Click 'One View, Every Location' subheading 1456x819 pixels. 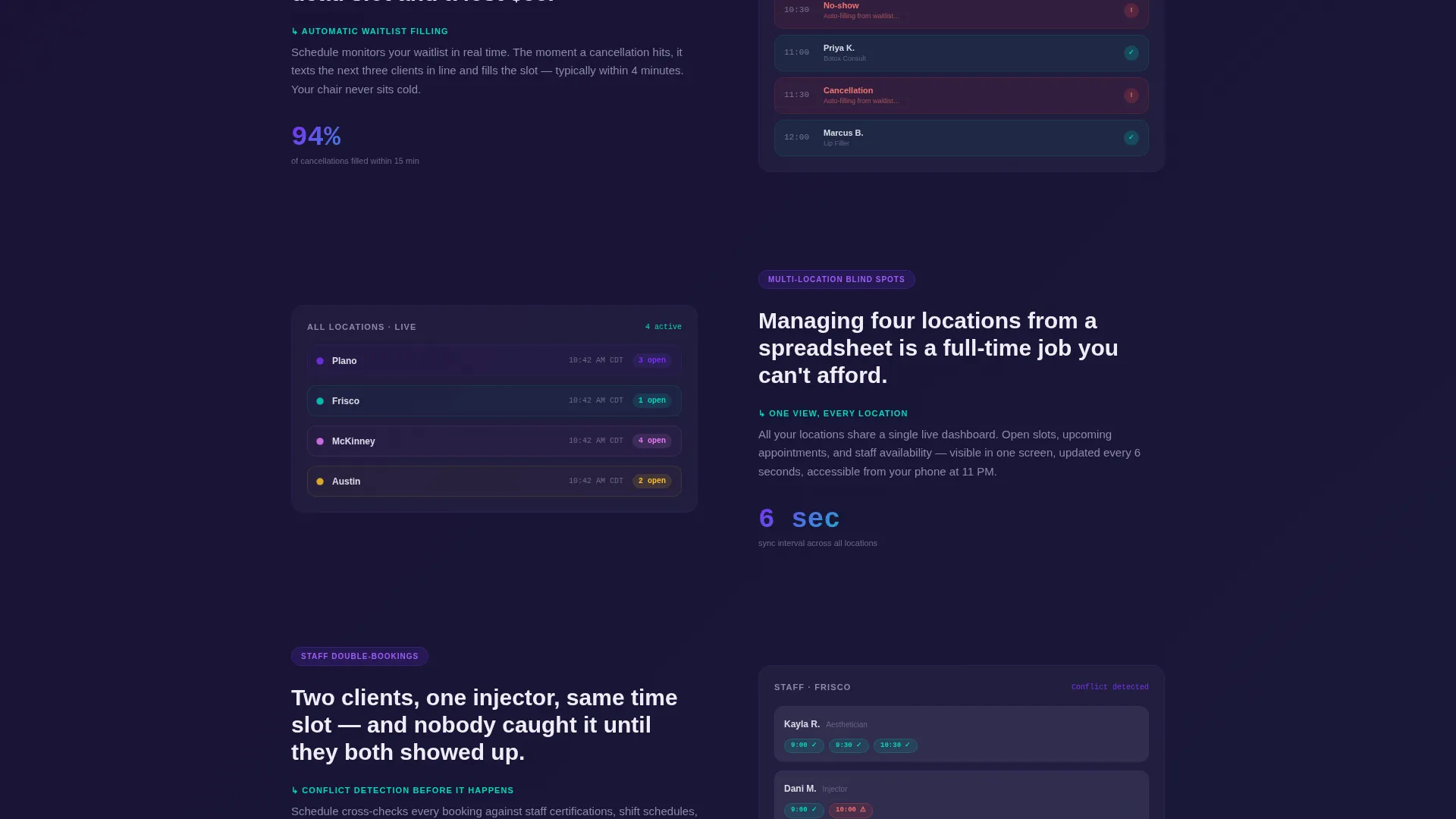[833, 414]
